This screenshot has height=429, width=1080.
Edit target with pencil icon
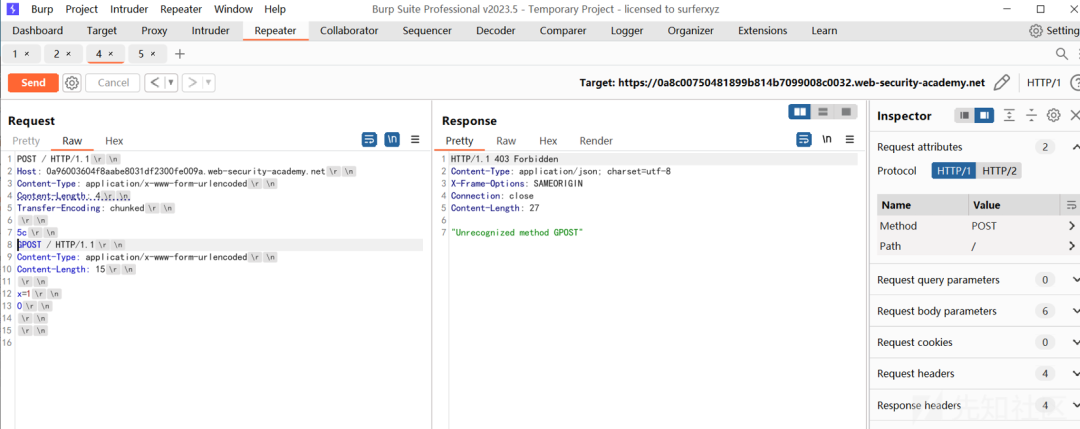1002,83
